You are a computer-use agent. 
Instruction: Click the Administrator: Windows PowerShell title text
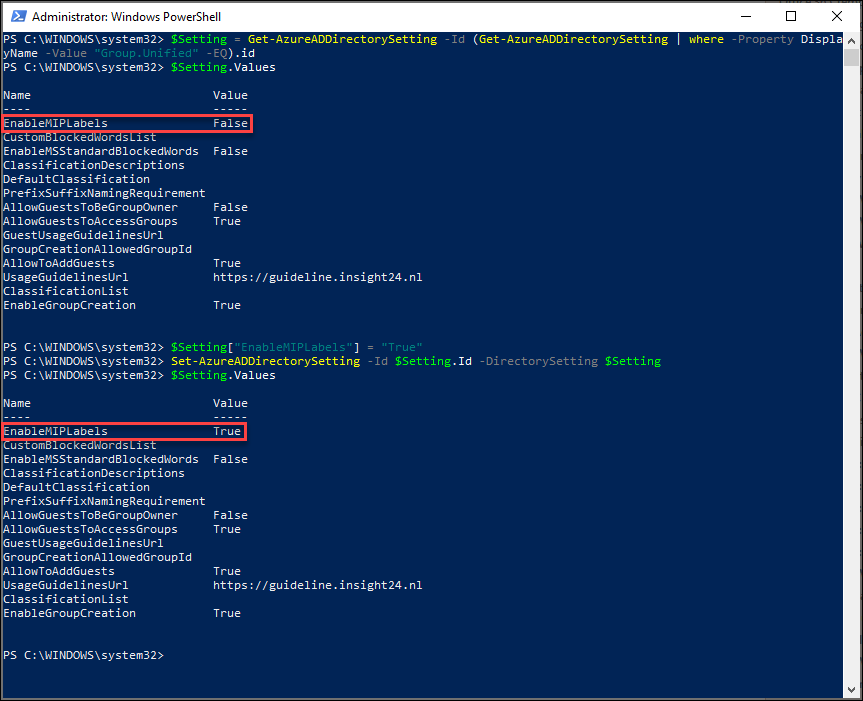pos(126,17)
